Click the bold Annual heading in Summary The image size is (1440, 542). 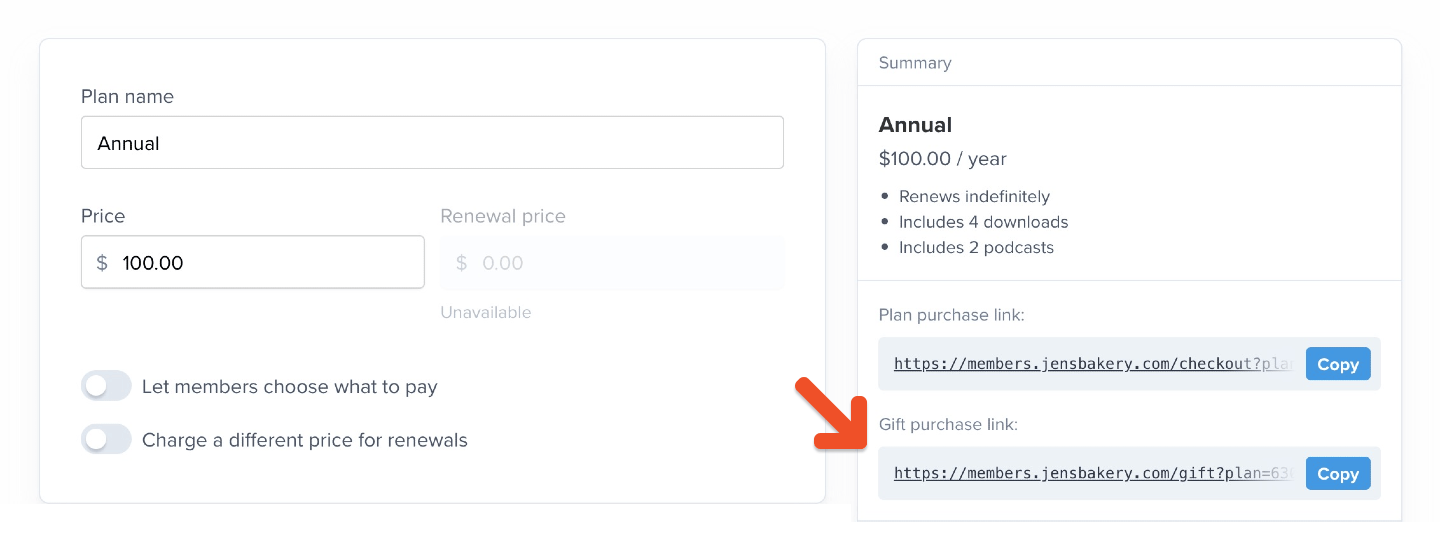[x=915, y=125]
